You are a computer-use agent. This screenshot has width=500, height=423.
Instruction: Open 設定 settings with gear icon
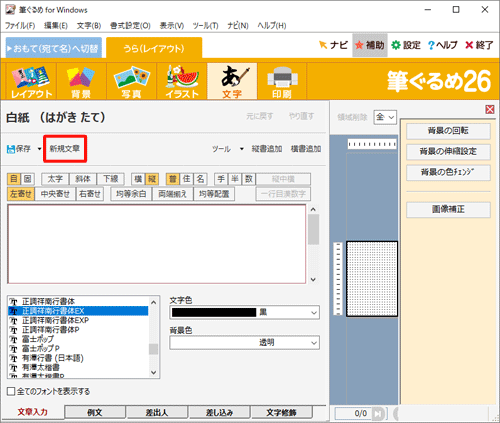(406, 45)
